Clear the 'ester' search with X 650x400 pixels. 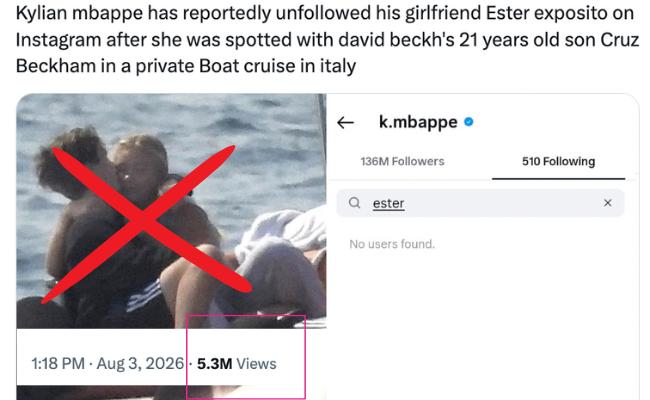[x=608, y=203]
